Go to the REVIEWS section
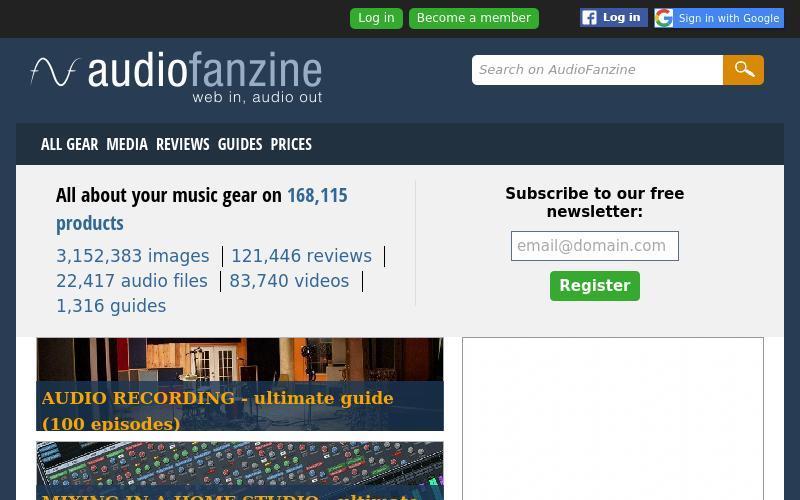The width and height of the screenshot is (800, 500). tap(183, 144)
